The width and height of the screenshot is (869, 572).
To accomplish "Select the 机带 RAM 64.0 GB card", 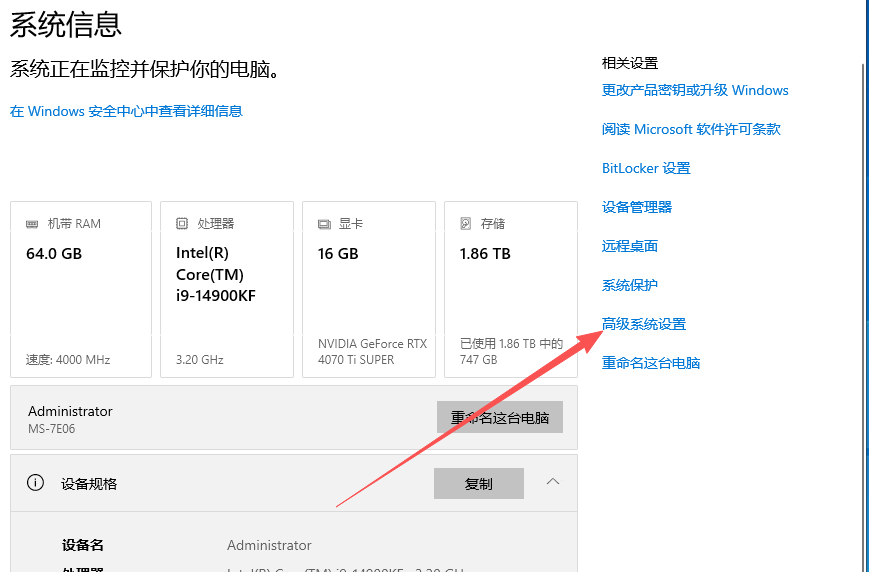I will [x=81, y=289].
